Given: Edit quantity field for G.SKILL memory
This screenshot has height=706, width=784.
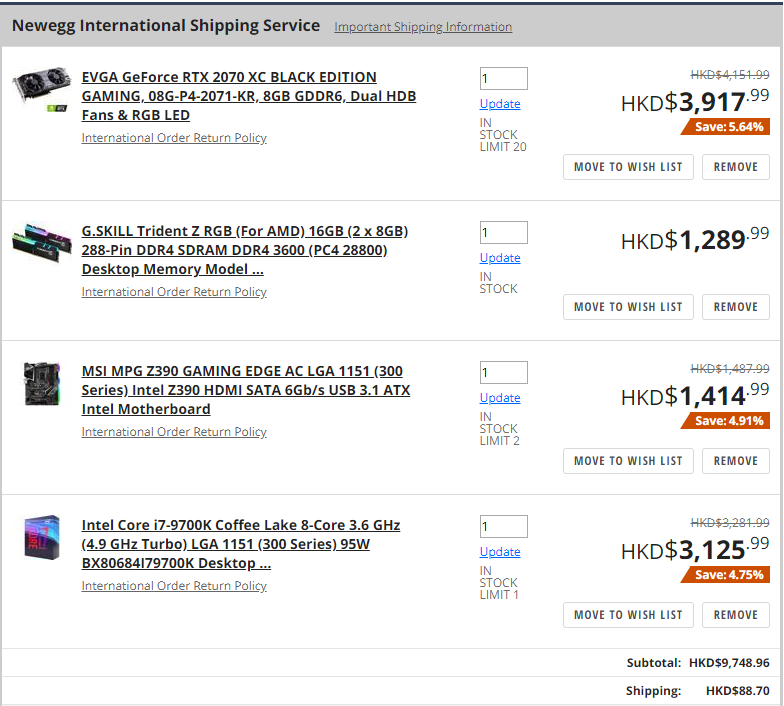Looking at the screenshot, I should tap(504, 232).
